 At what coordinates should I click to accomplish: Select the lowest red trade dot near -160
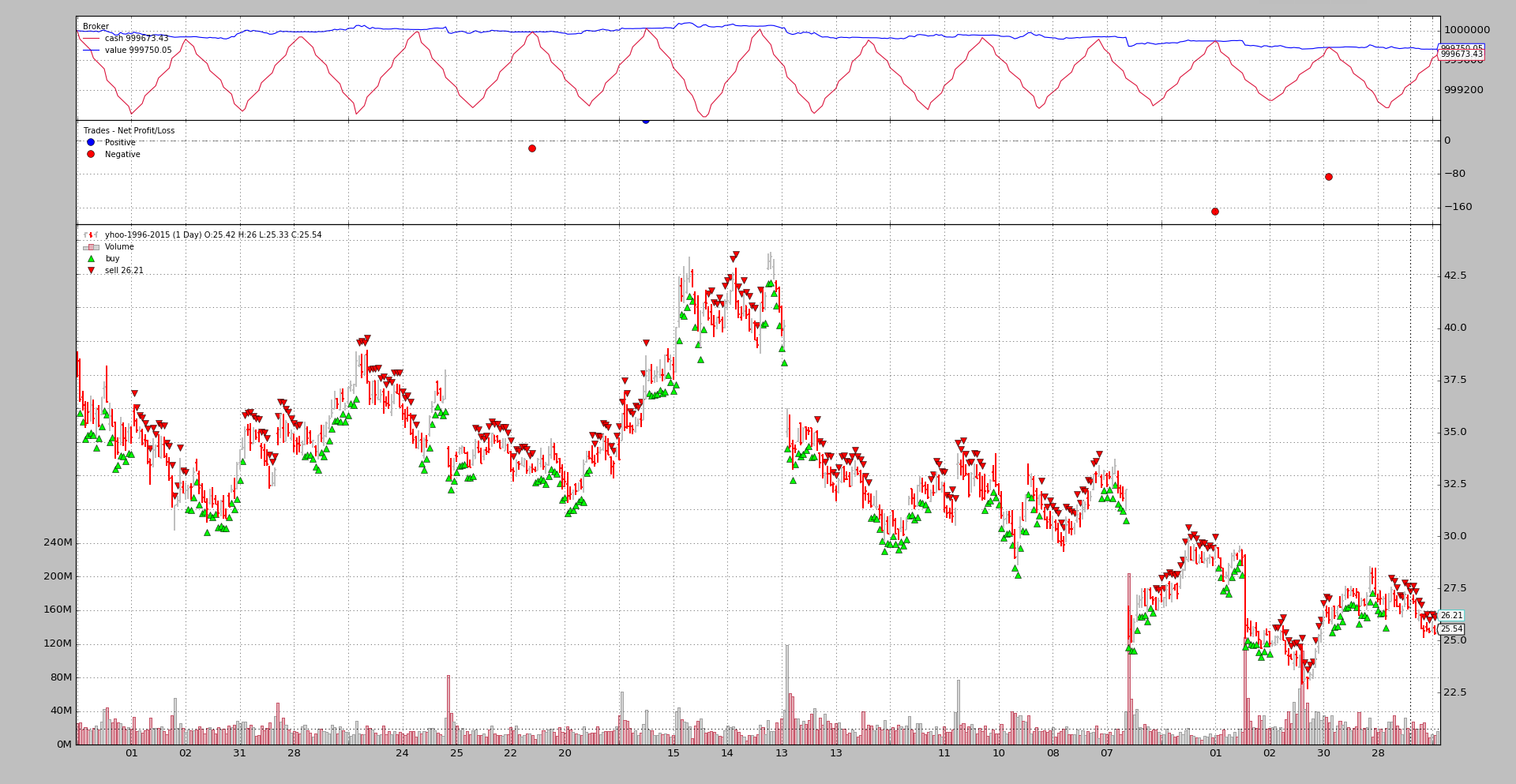1215,212
